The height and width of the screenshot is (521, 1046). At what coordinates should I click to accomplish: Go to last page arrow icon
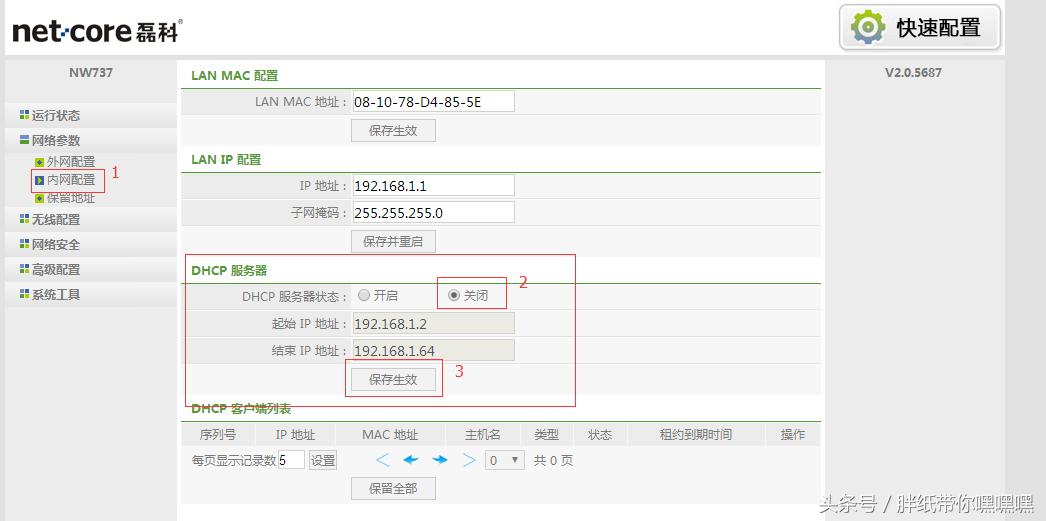(469, 460)
